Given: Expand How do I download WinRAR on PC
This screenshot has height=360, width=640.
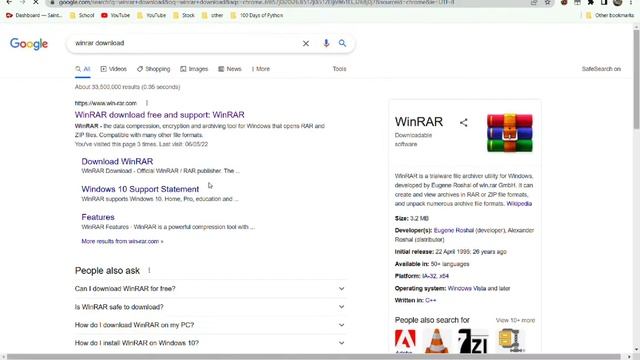Looking at the screenshot, I should pyautogui.click(x=210, y=325).
